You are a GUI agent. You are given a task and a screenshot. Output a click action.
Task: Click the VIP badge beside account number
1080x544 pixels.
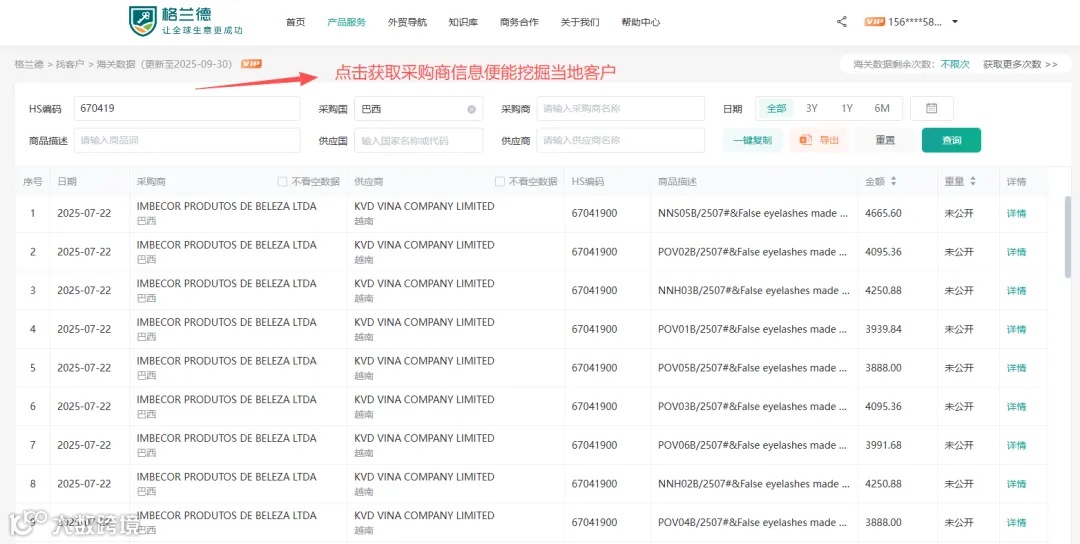point(874,22)
